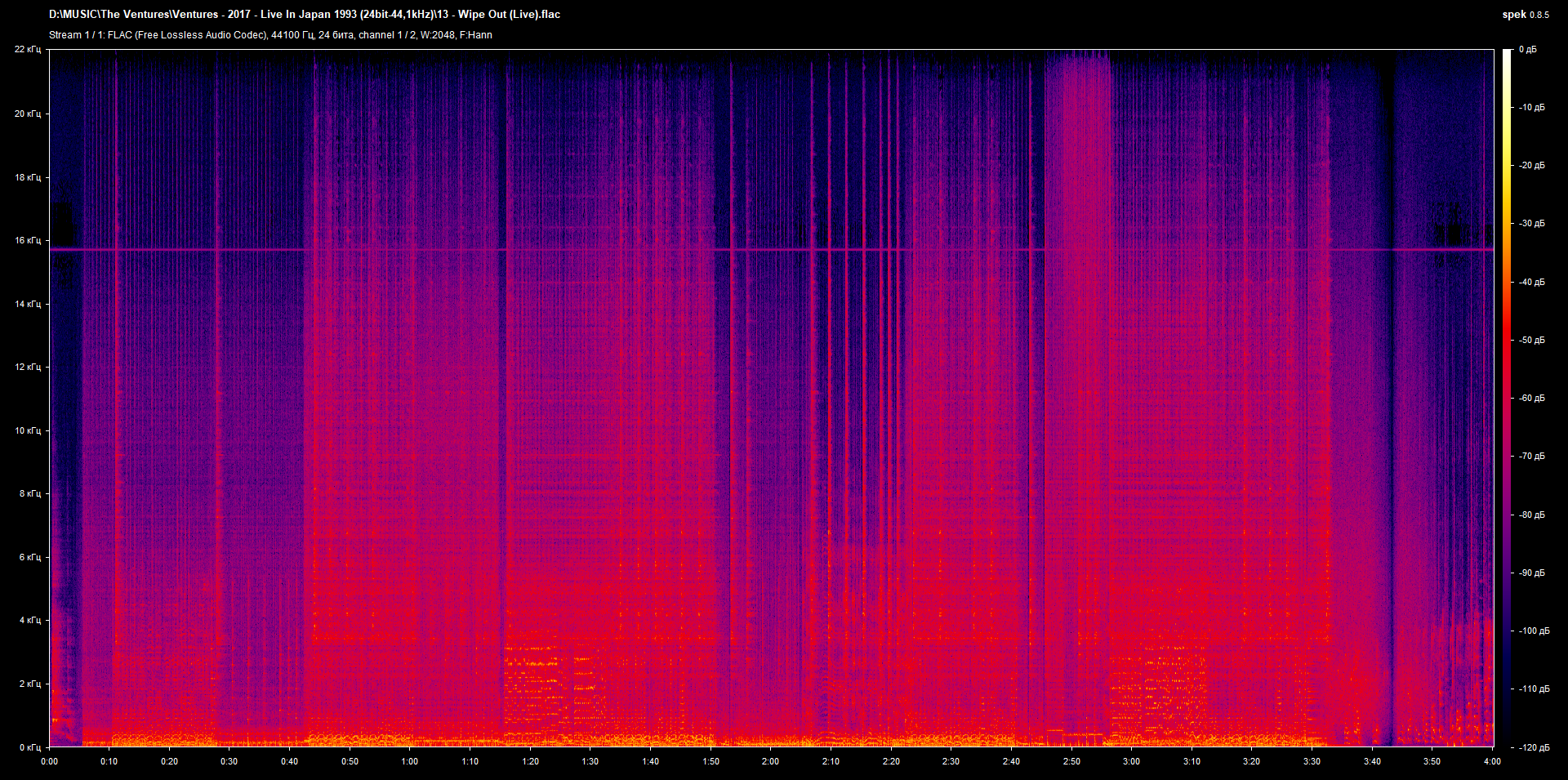Click the file path title of Wipe Out (Live).flac
This screenshot has width=1568, height=780.
click(x=302, y=14)
